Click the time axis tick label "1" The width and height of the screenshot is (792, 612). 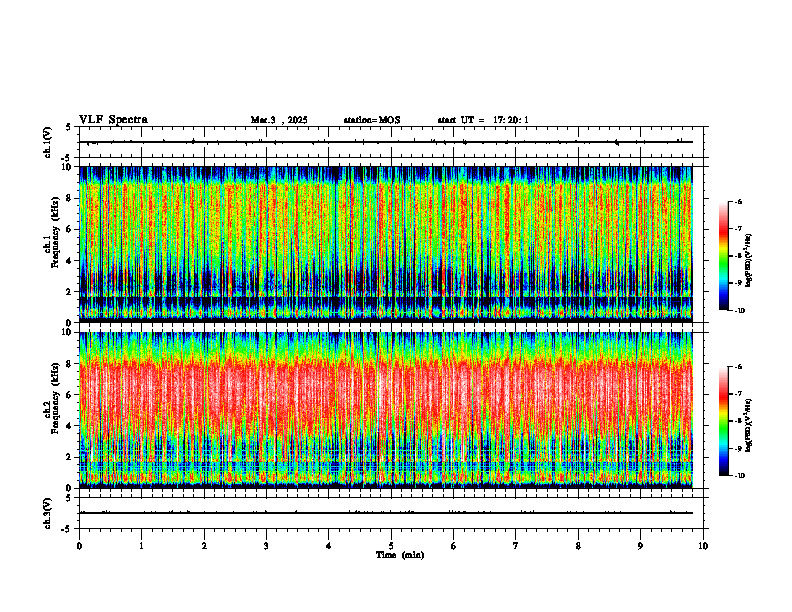point(142,546)
